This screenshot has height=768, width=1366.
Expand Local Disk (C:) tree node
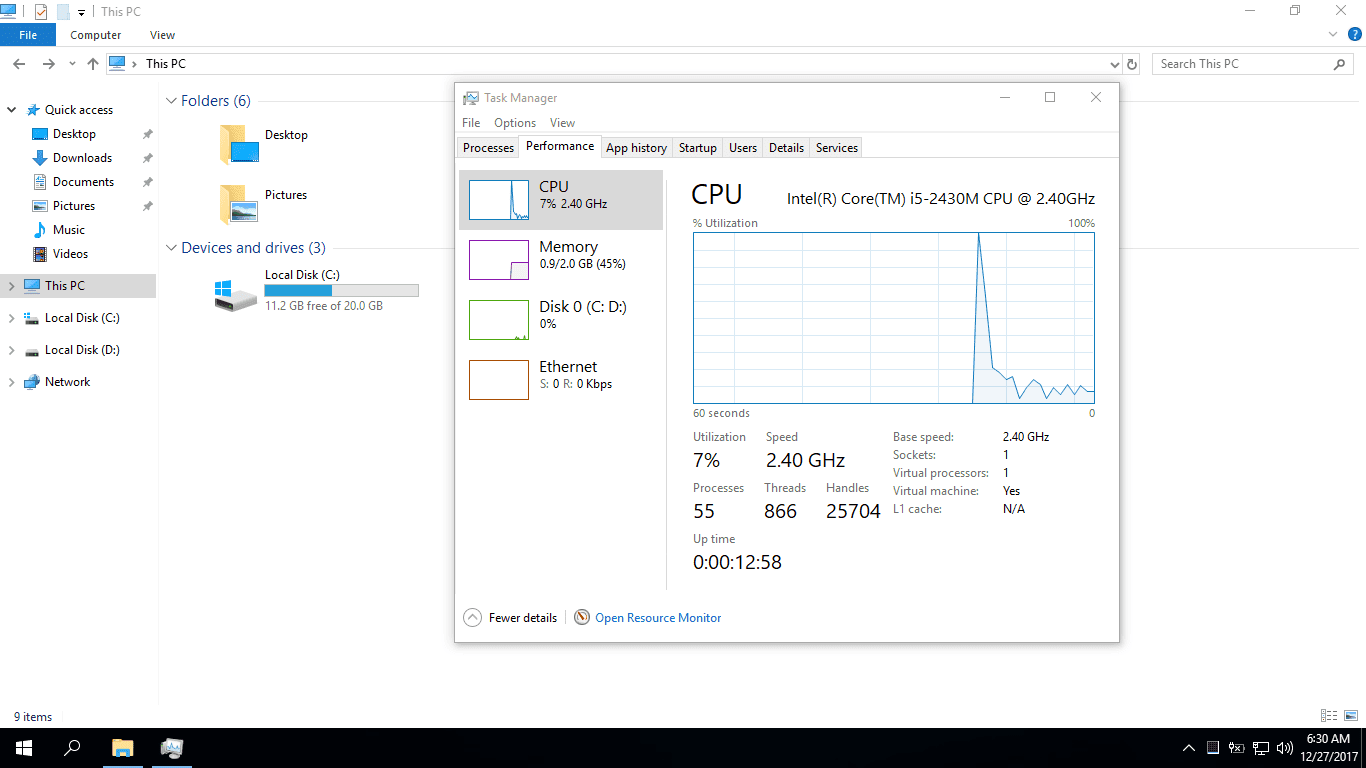12,318
